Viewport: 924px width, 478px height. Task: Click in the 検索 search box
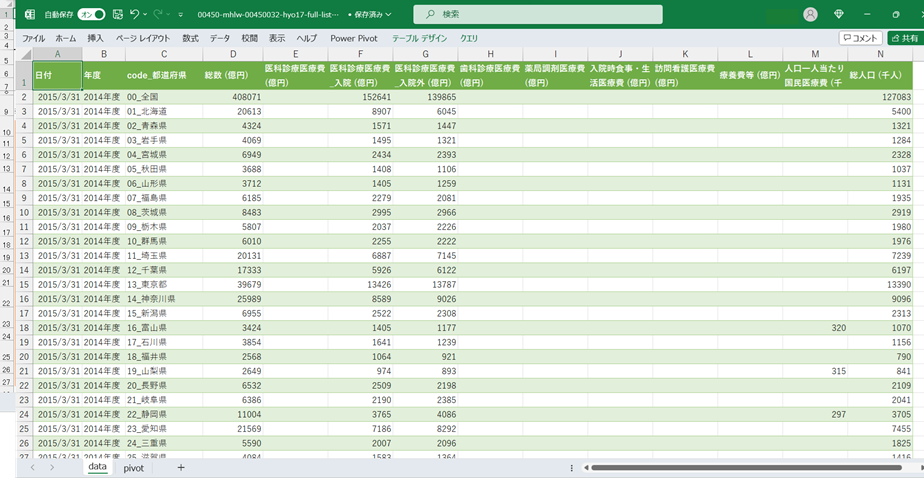538,14
